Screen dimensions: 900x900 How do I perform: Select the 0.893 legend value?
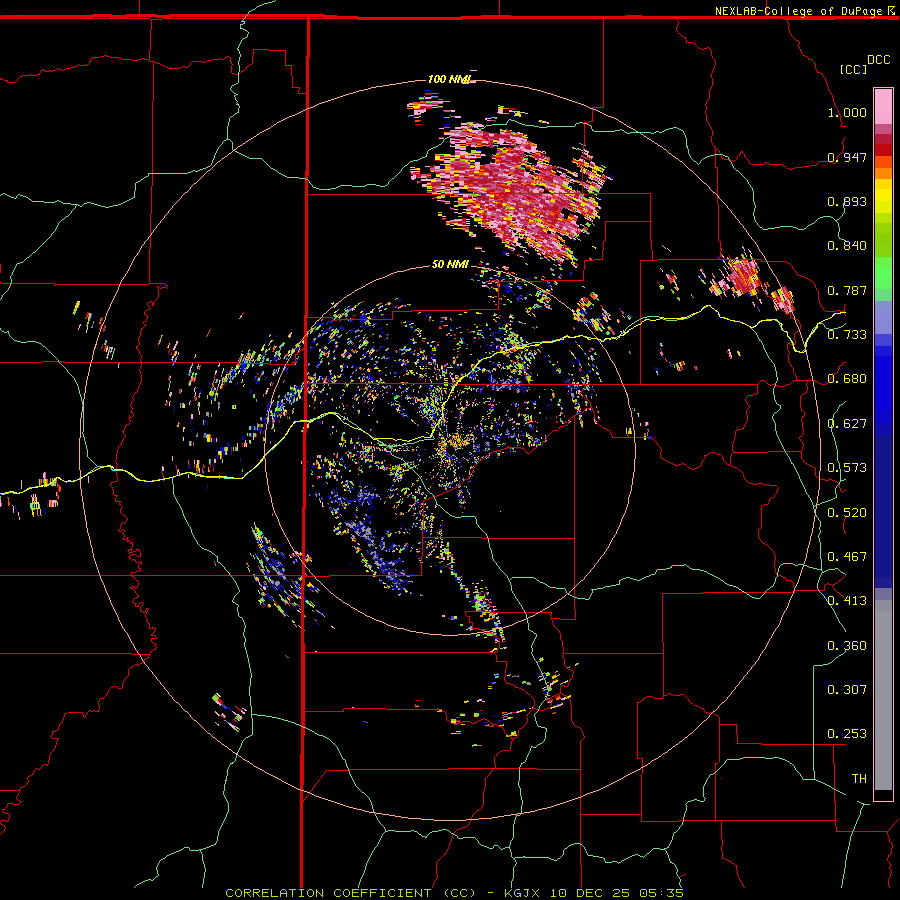(847, 201)
